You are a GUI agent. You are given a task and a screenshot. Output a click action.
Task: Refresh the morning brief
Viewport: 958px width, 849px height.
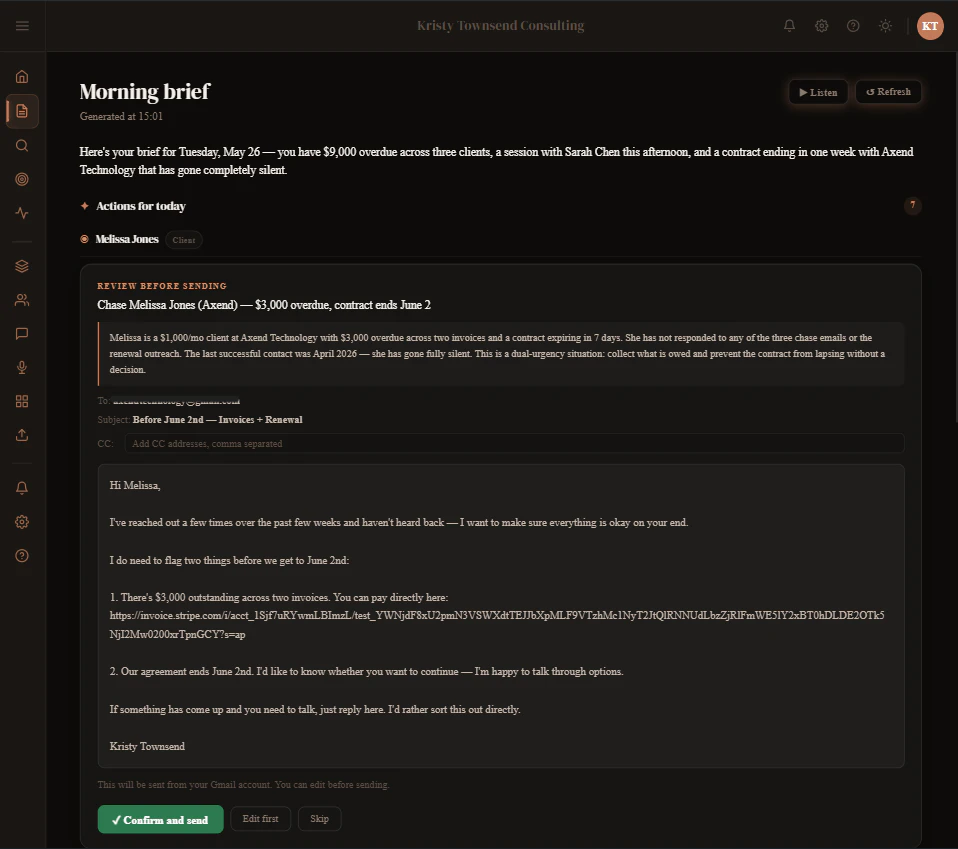[x=888, y=92]
